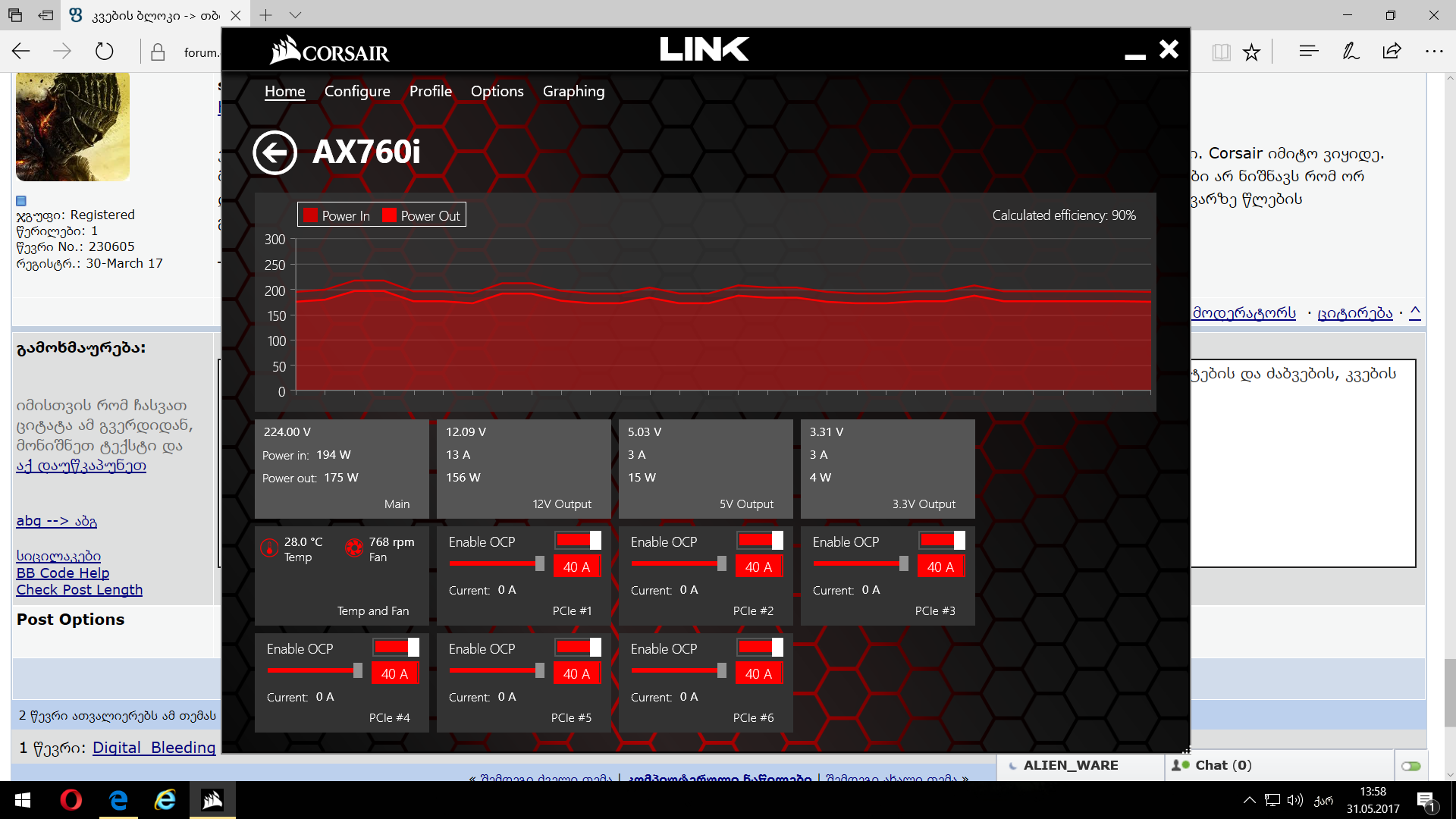Launch Opera from the taskbar

(71, 800)
